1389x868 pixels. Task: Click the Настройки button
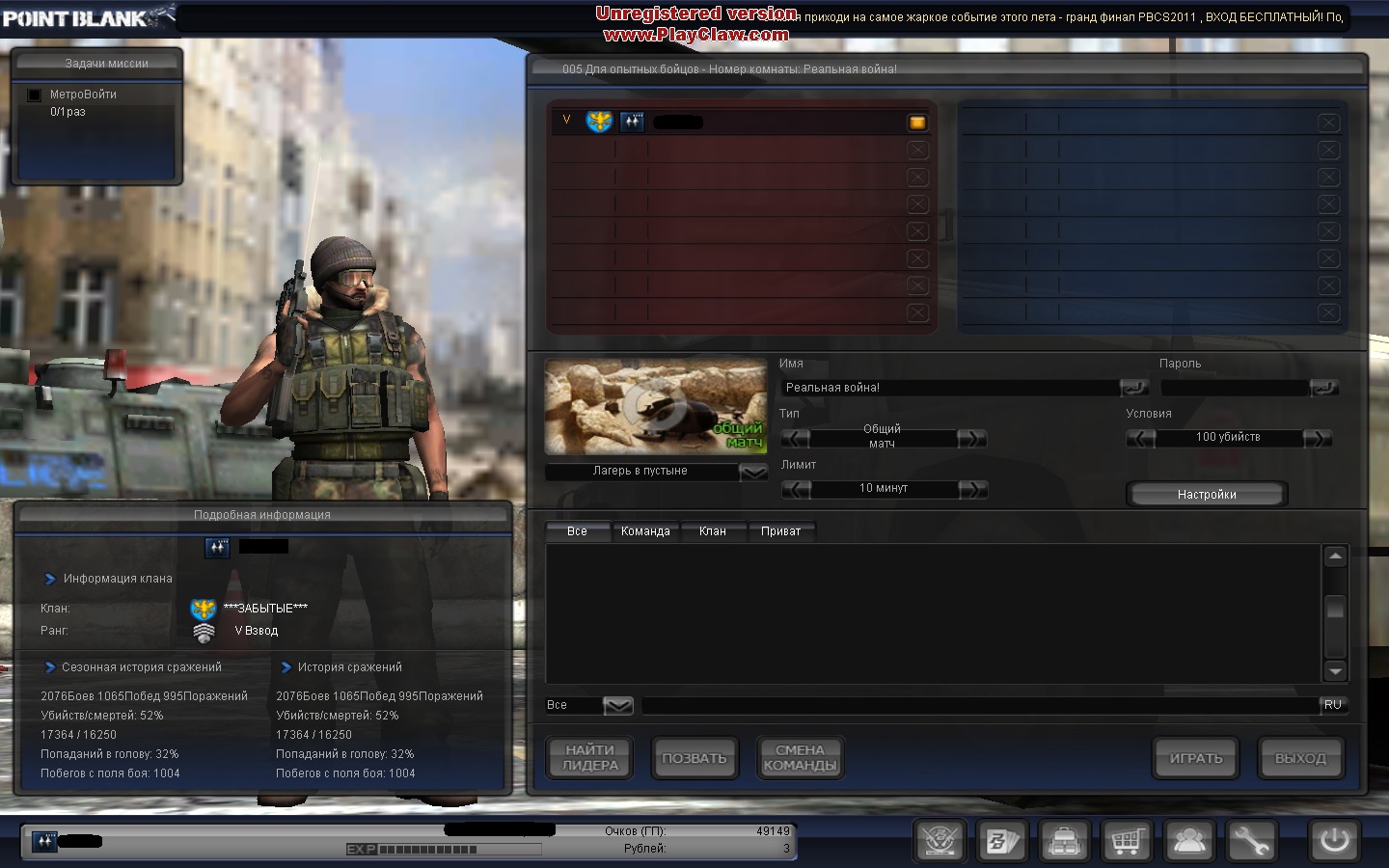click(x=1206, y=494)
